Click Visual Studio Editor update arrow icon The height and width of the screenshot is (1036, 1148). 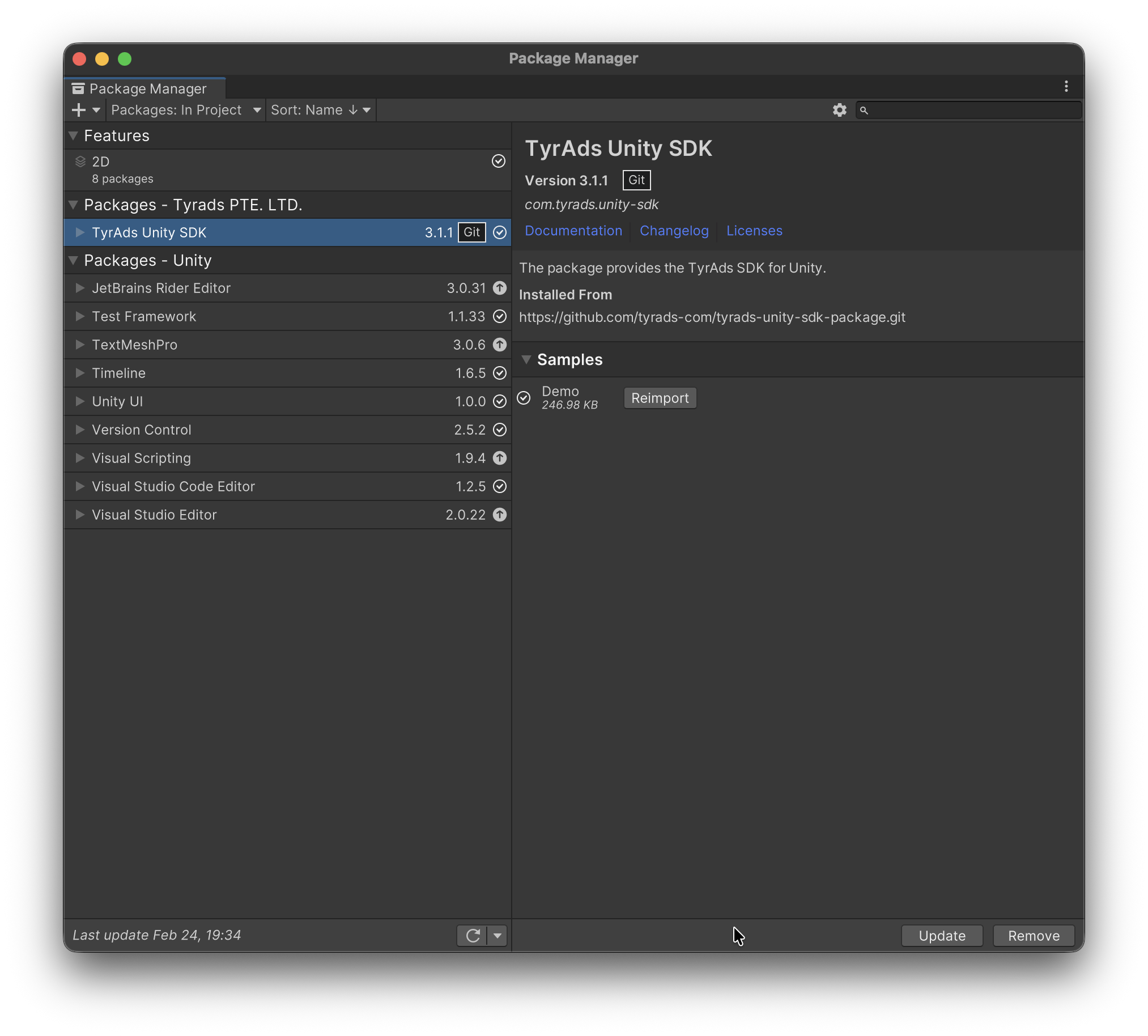(x=500, y=515)
